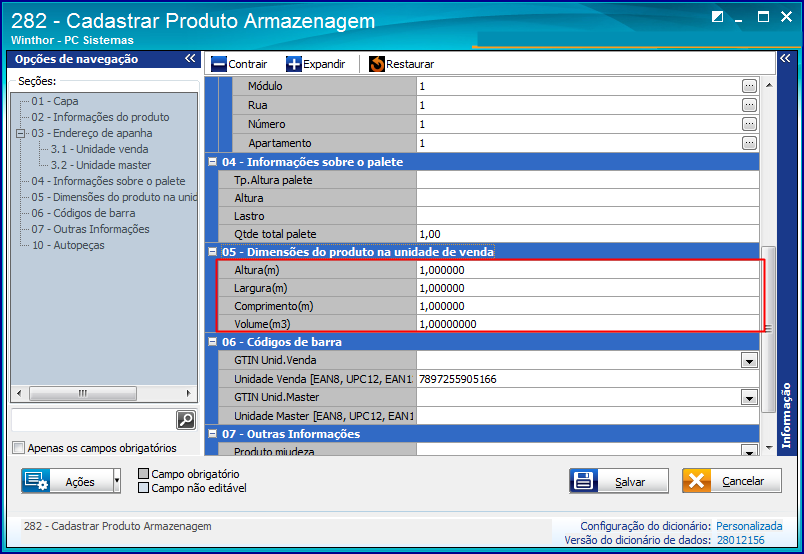804x554 pixels.
Task: Collapse section 06 - Códigos de barra
Action: point(212,341)
